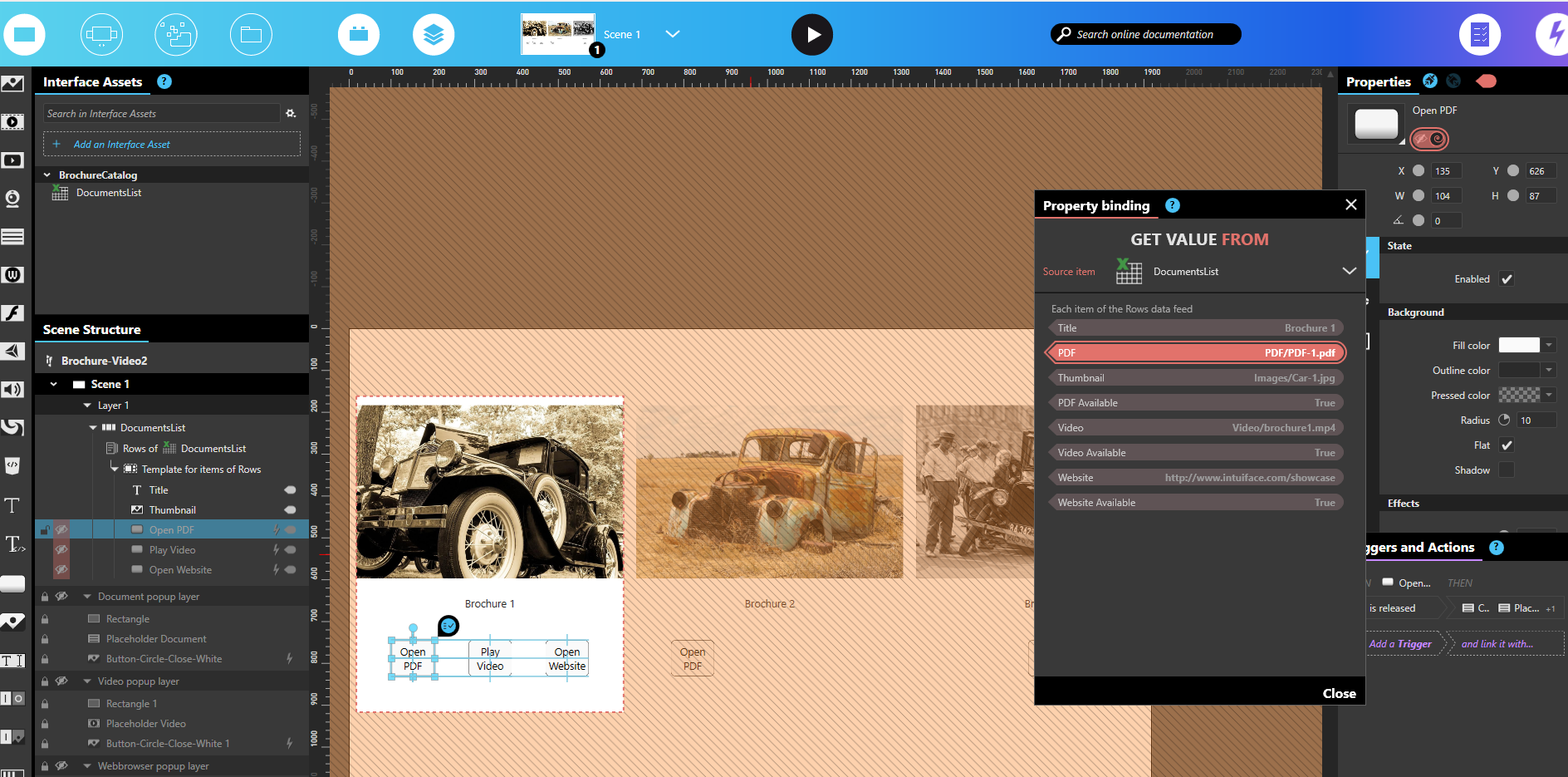The image size is (1568, 777).
Task: Toggle visibility of Open Website item
Action: (x=61, y=569)
